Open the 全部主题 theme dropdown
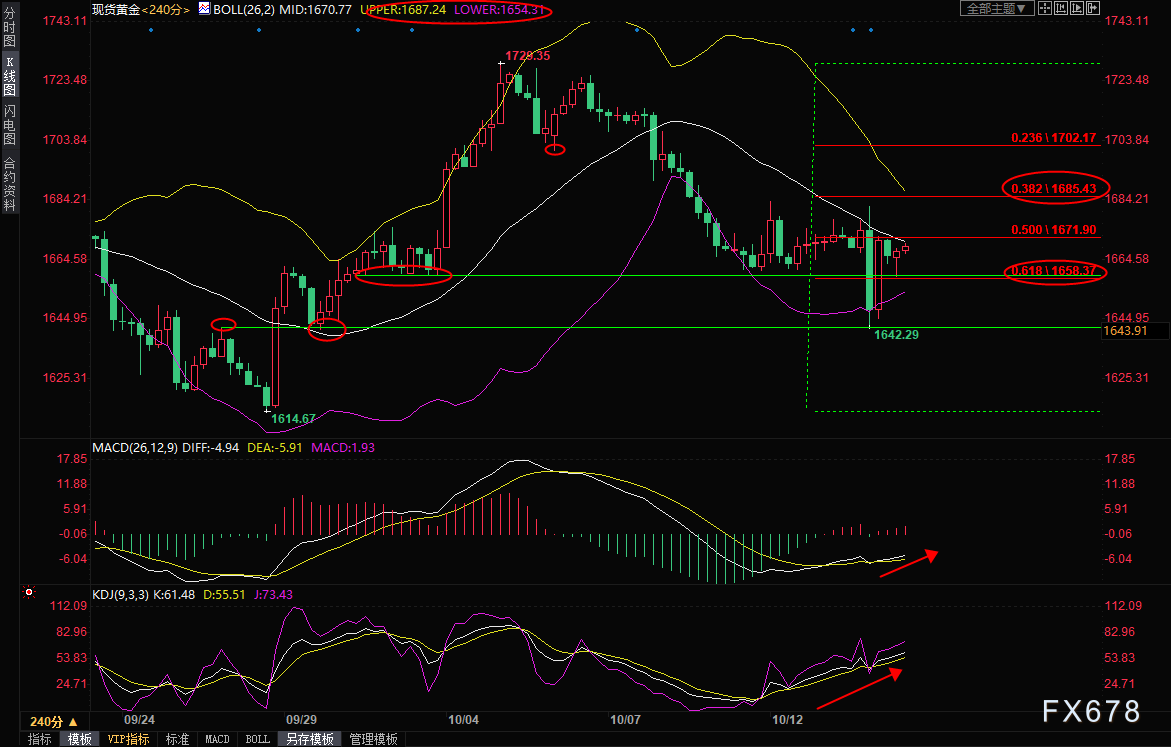The image size is (1171, 747). pyautogui.click(x=994, y=8)
